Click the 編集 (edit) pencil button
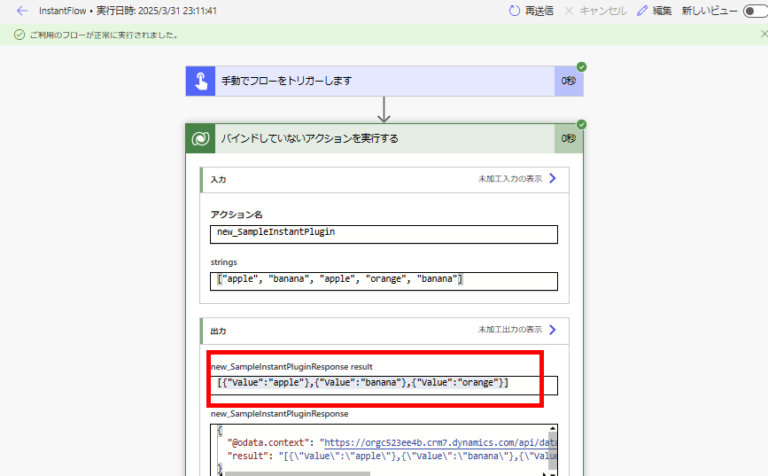Viewport: 768px width, 476px height. [x=655, y=11]
